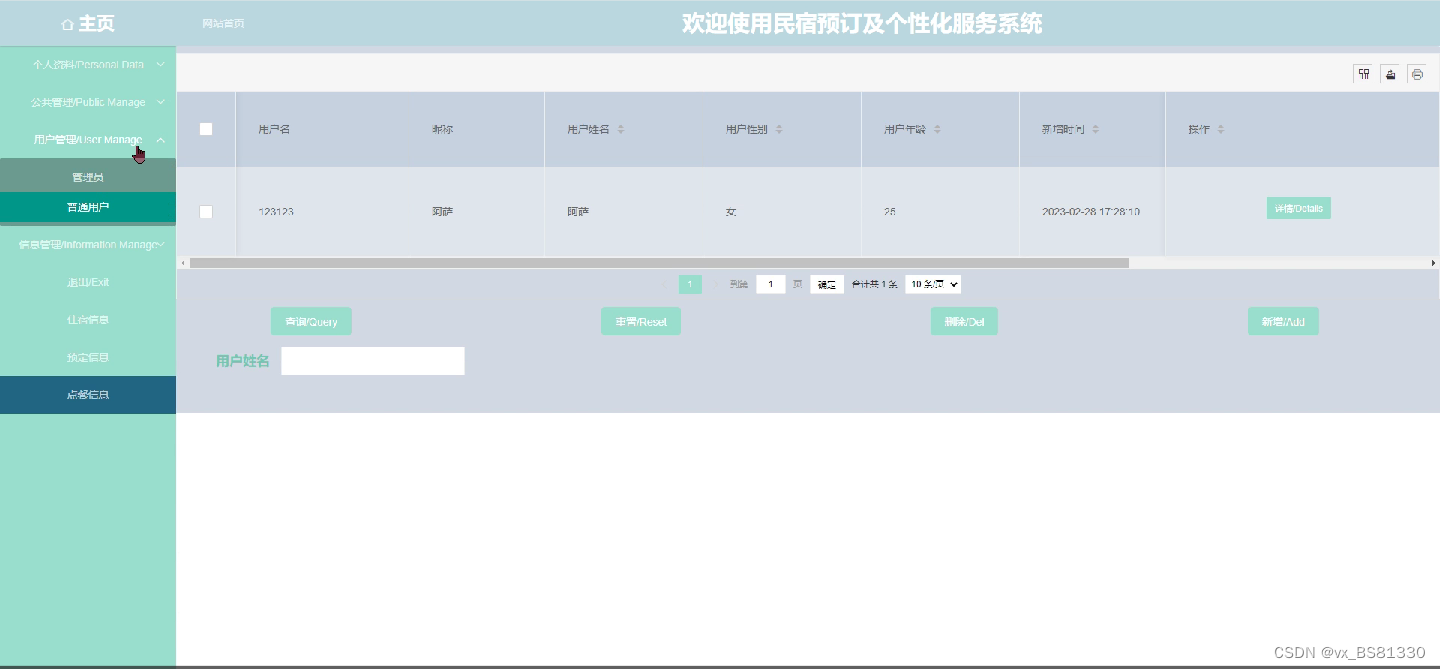Expand 个人资料/Personal Data menu
This screenshot has height=669, width=1440.
click(88, 65)
